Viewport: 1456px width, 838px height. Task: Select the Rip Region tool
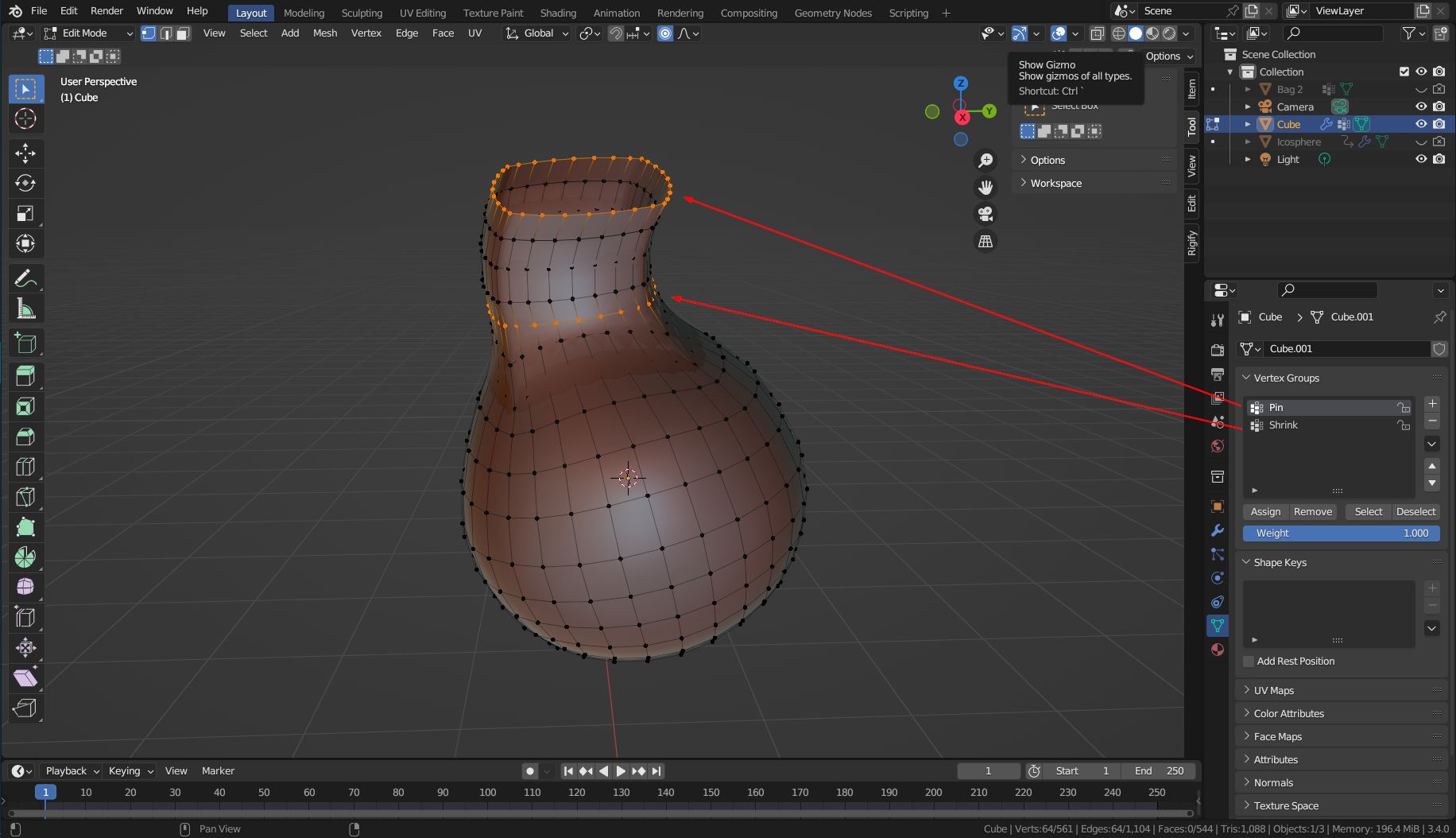25,708
